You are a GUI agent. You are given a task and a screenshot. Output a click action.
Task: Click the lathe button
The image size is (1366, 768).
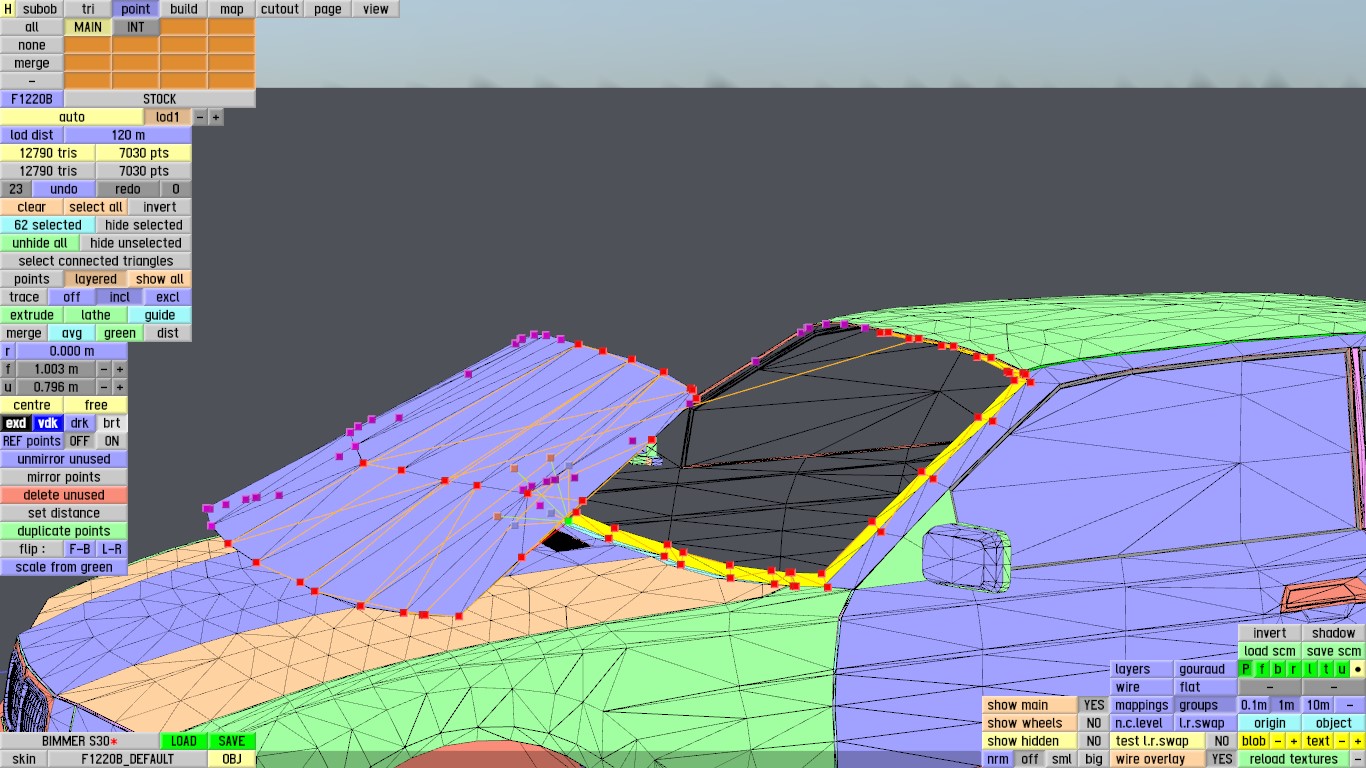click(x=96, y=315)
